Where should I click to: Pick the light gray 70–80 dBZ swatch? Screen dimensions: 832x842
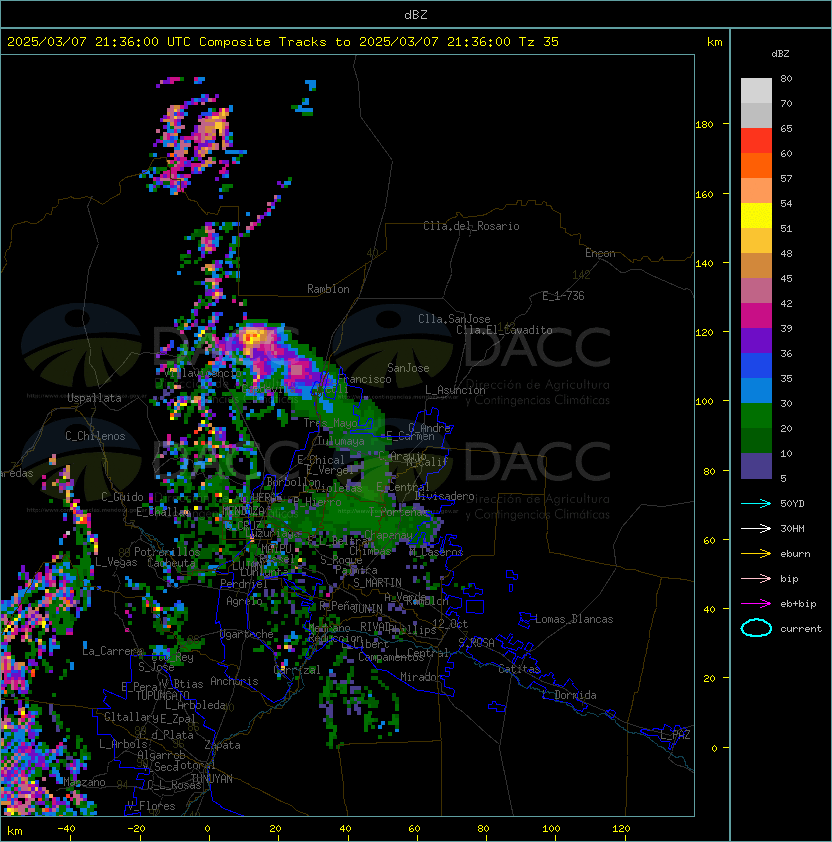756,90
